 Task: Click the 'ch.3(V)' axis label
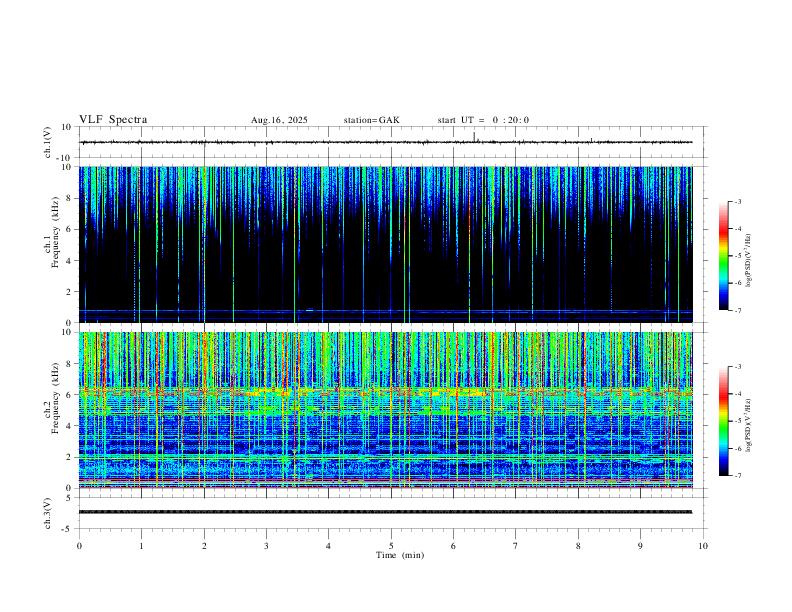[x=48, y=513]
